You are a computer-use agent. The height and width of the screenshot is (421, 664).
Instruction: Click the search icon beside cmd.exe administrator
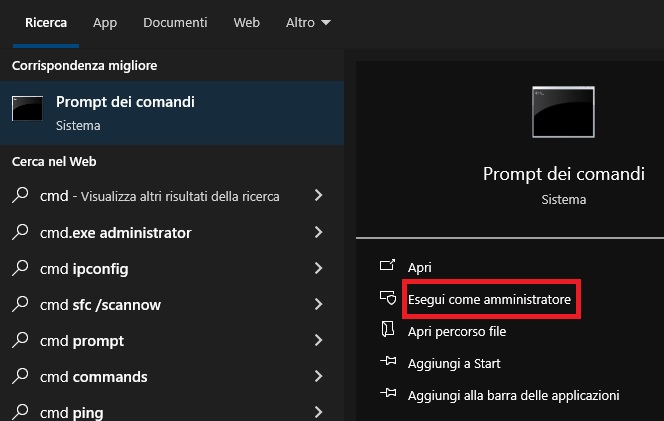pyautogui.click(x=20, y=232)
